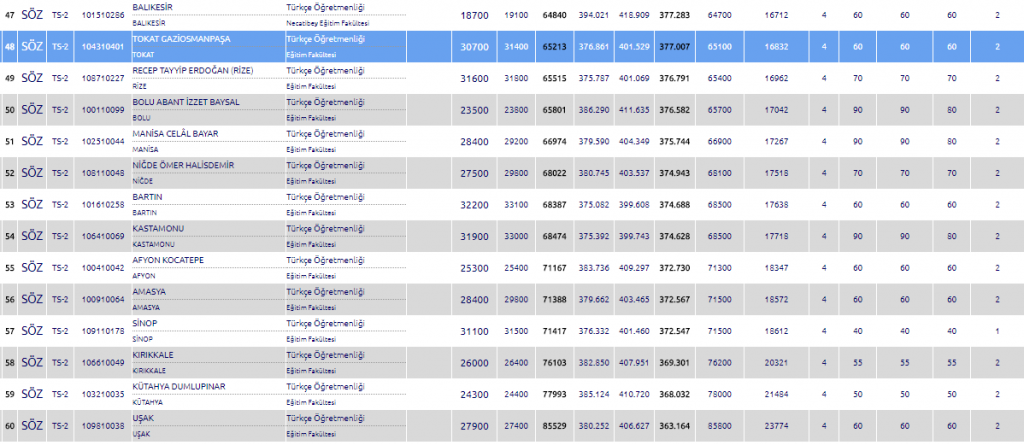
Task: Click row number 50 cell
Action: (x=10, y=110)
